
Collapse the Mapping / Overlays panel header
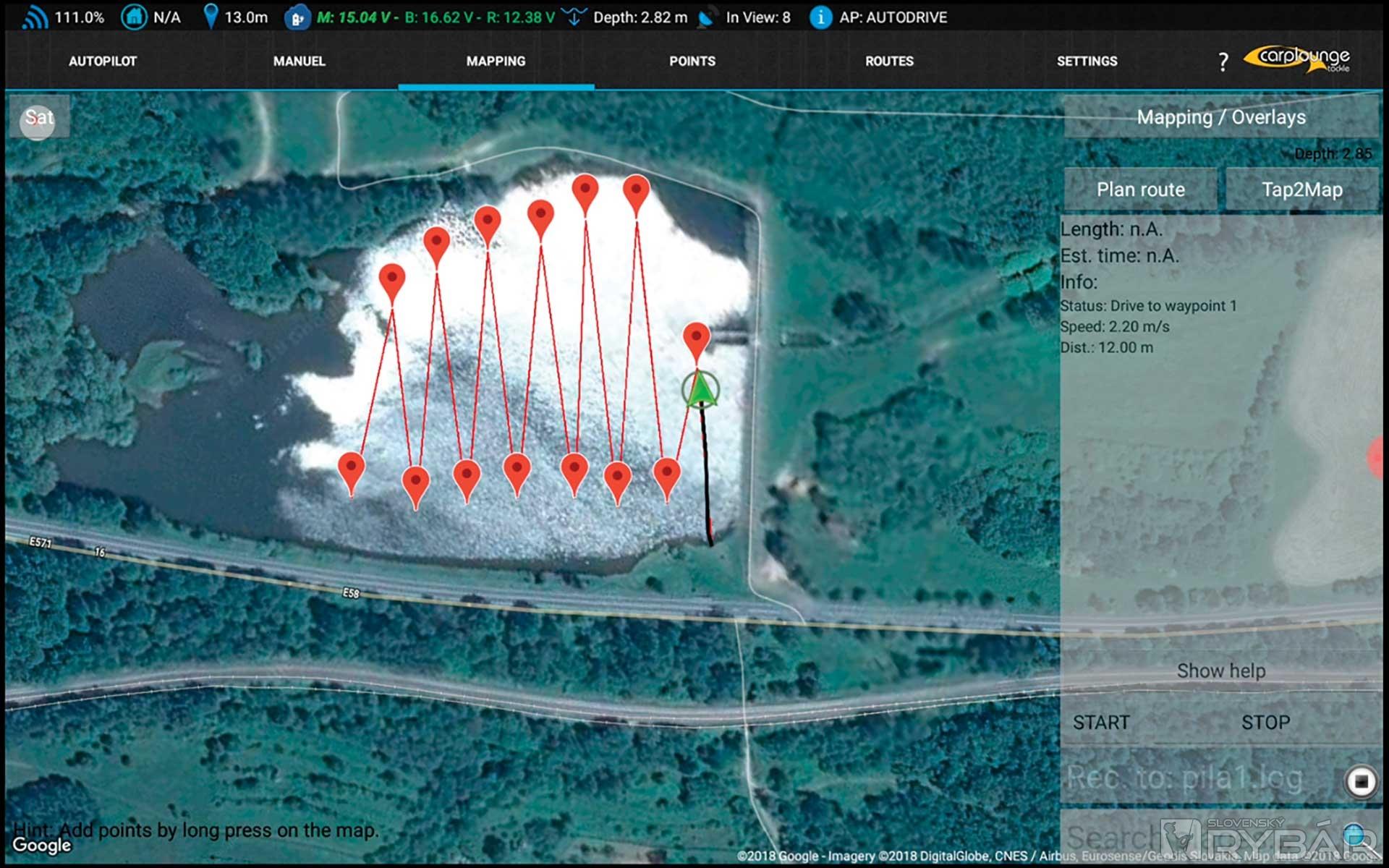[x=1221, y=117]
